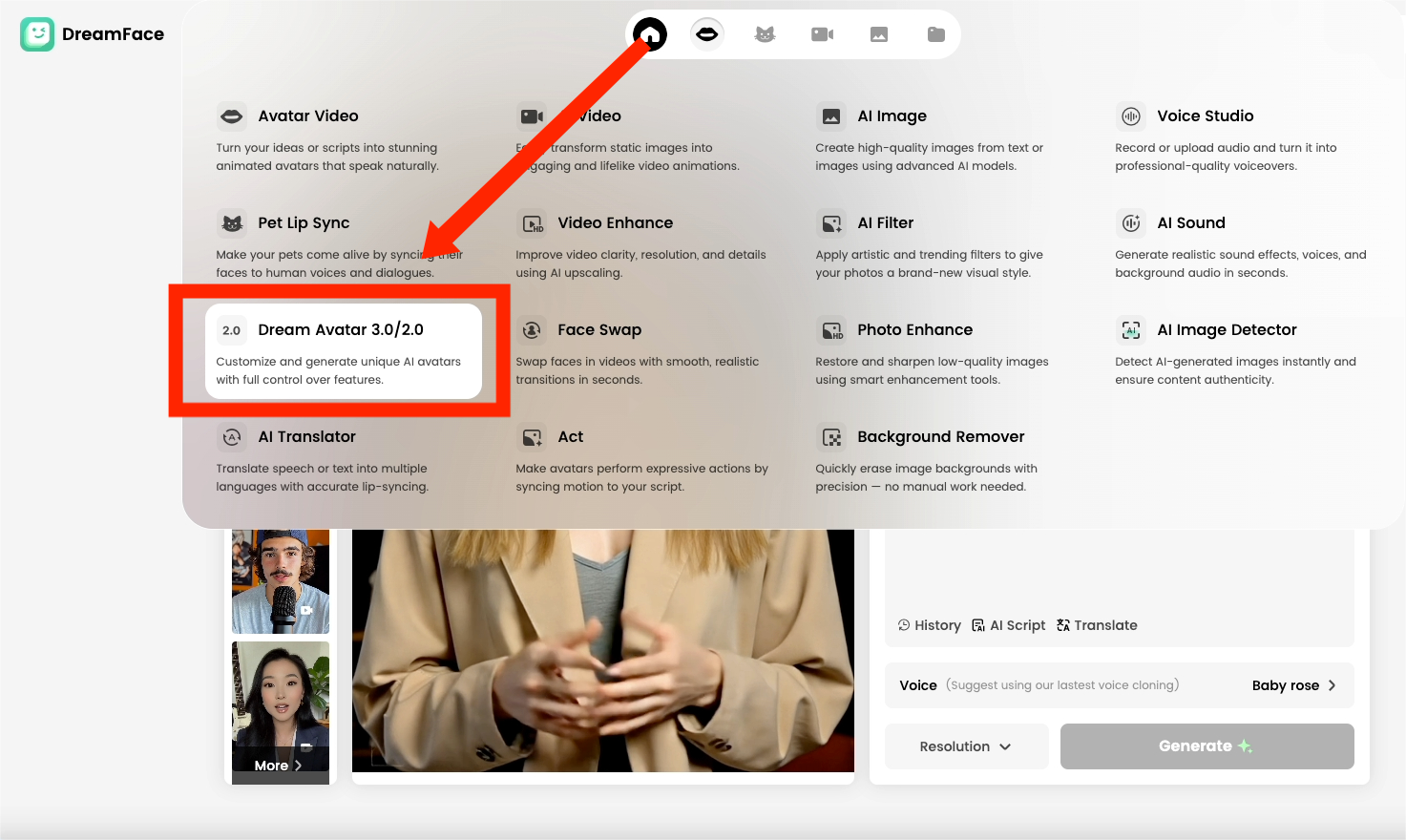This screenshot has width=1406, height=840.
Task: Open the Baby rose voice selector
Action: (x=1293, y=685)
